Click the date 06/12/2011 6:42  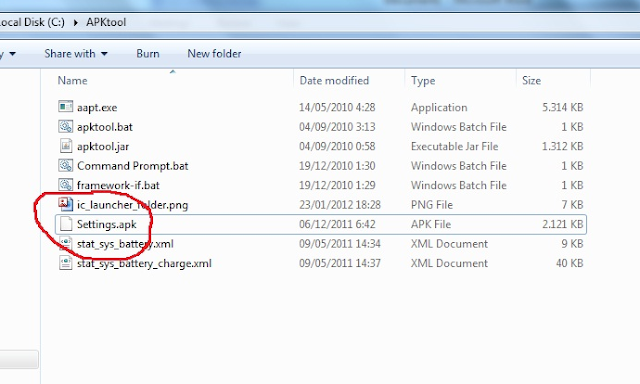click(337, 224)
